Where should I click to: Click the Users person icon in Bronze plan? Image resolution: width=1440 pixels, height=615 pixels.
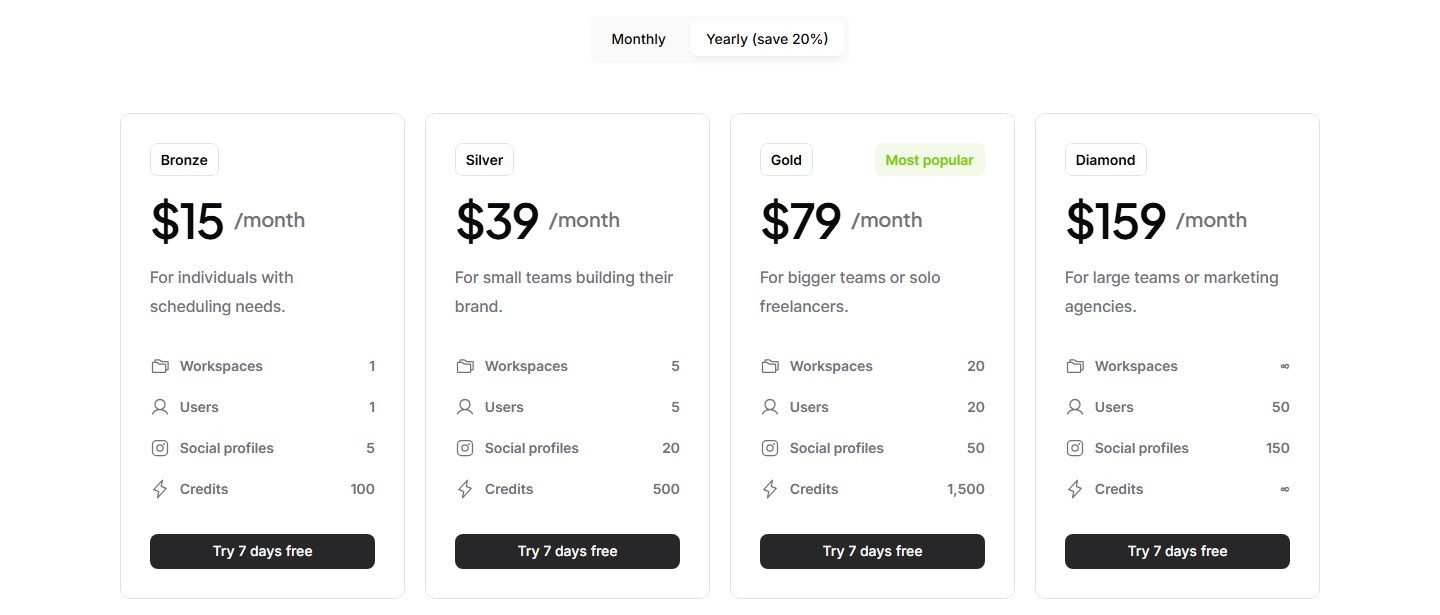pyautogui.click(x=160, y=407)
